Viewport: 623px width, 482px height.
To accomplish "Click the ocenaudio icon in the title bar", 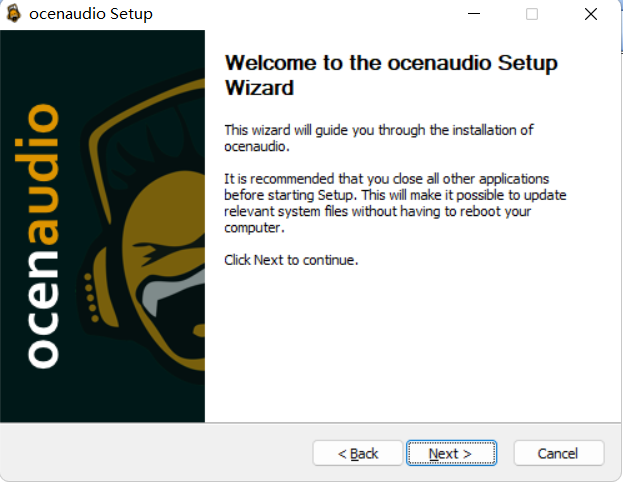I will click(14, 15).
